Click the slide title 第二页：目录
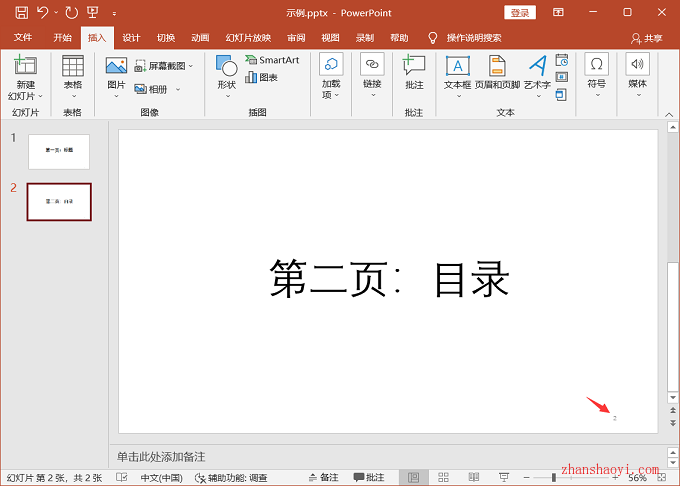Screen dimensions: 680x486 click(x=389, y=279)
